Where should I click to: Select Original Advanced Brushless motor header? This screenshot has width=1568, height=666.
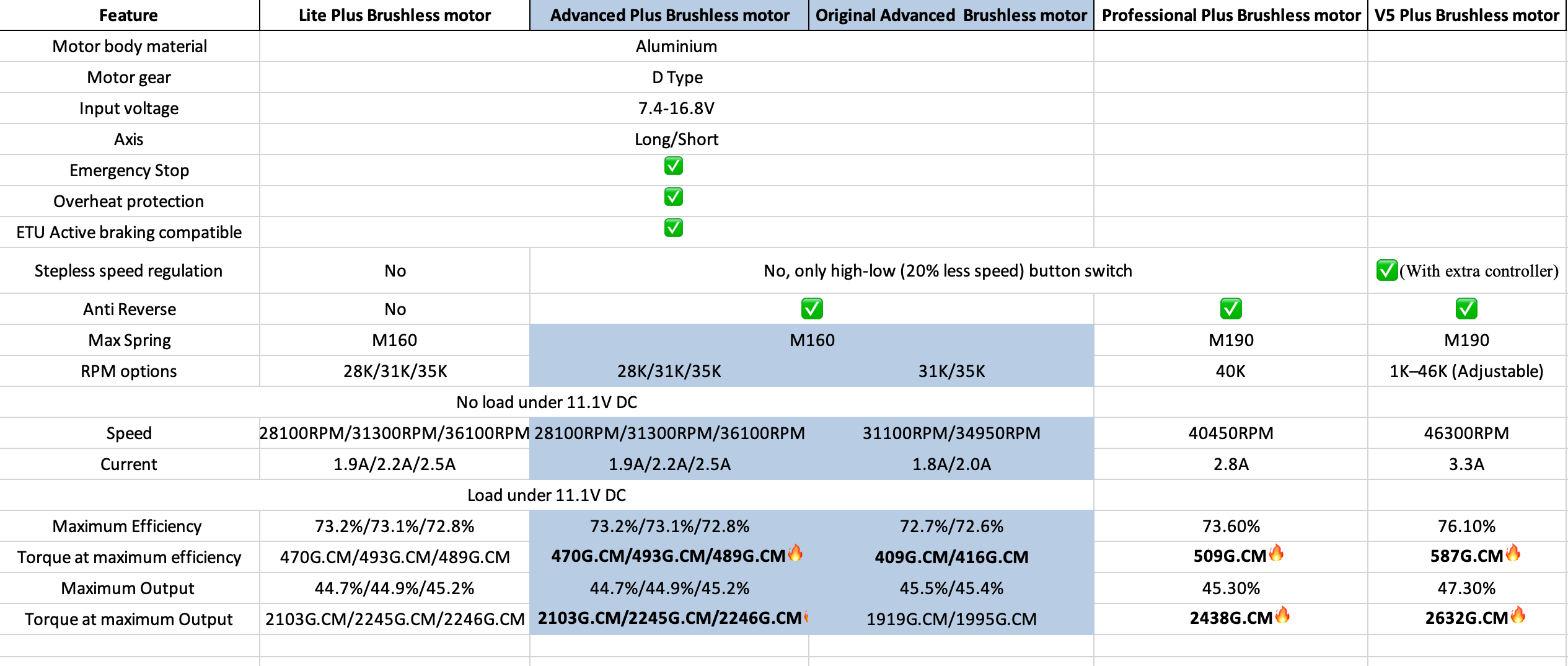click(x=951, y=16)
